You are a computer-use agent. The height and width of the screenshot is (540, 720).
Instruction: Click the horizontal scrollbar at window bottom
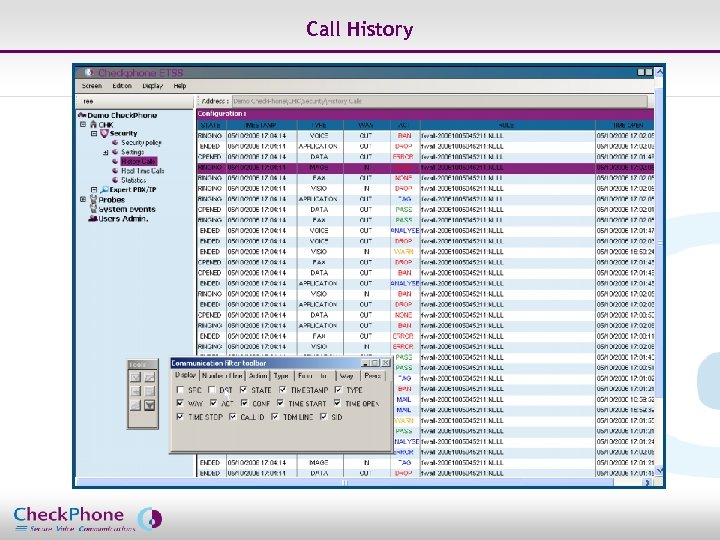(344, 482)
